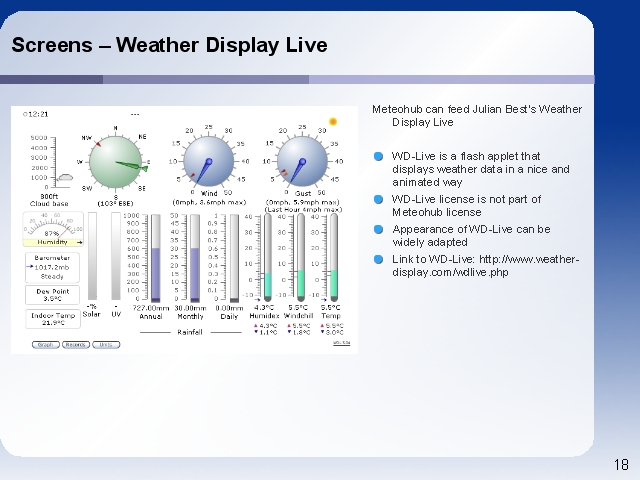
Task: Click the Humidity gauge showing 87%
Action: (53, 229)
